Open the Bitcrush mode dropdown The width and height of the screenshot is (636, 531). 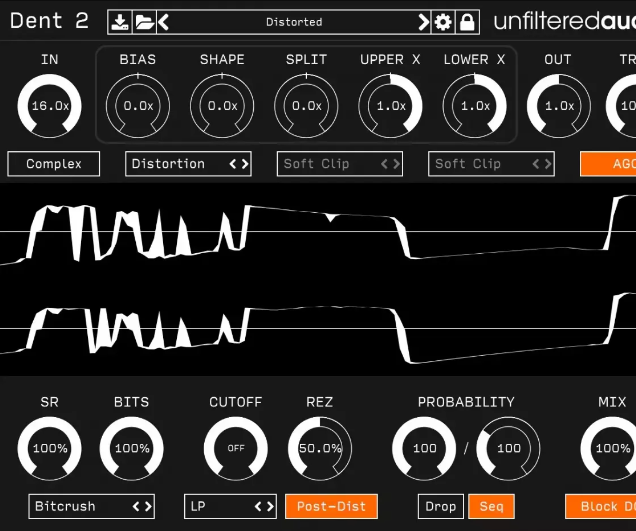(x=92, y=506)
